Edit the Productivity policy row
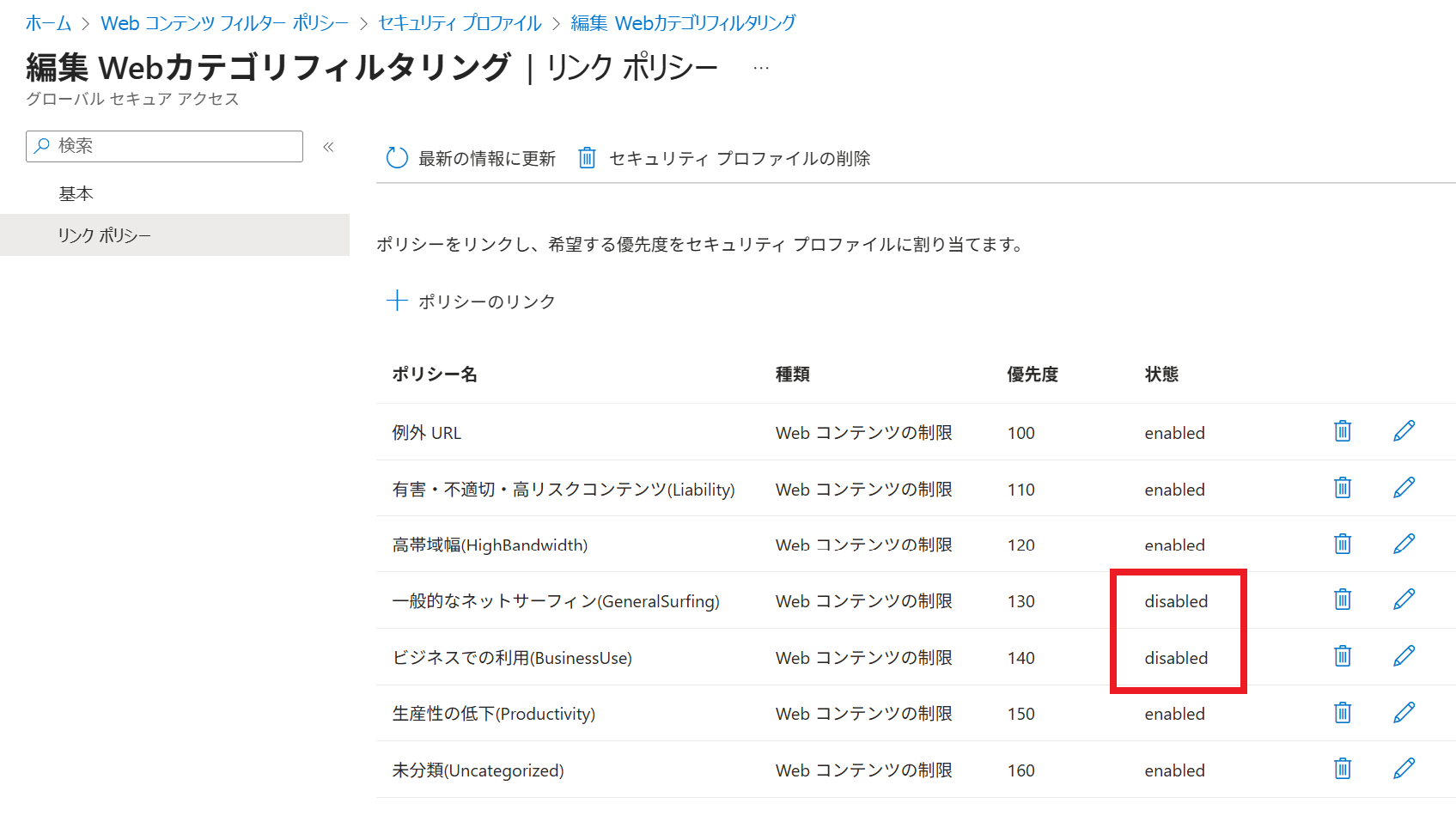 pos(1404,713)
